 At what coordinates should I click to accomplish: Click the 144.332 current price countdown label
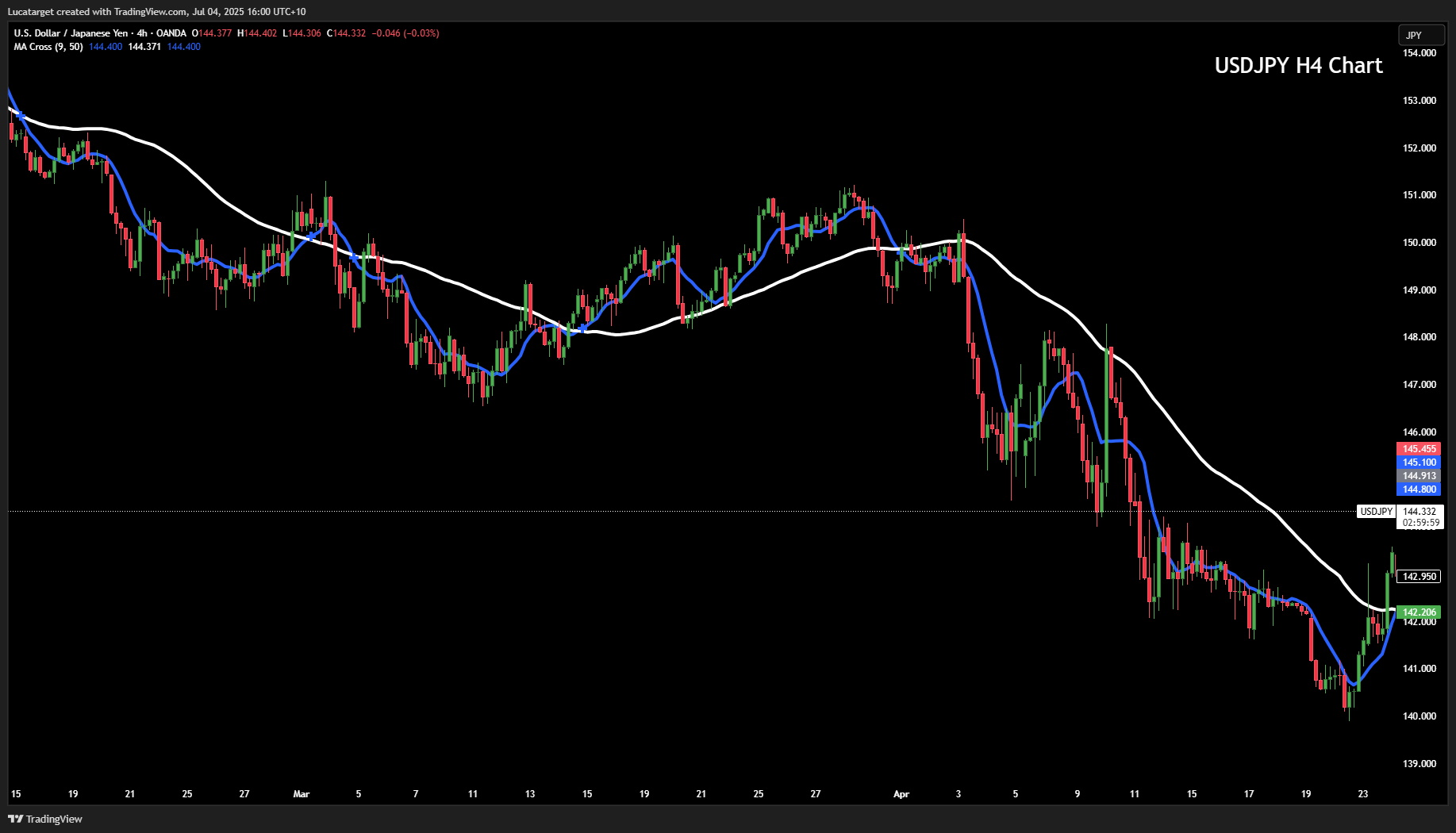(x=1420, y=517)
